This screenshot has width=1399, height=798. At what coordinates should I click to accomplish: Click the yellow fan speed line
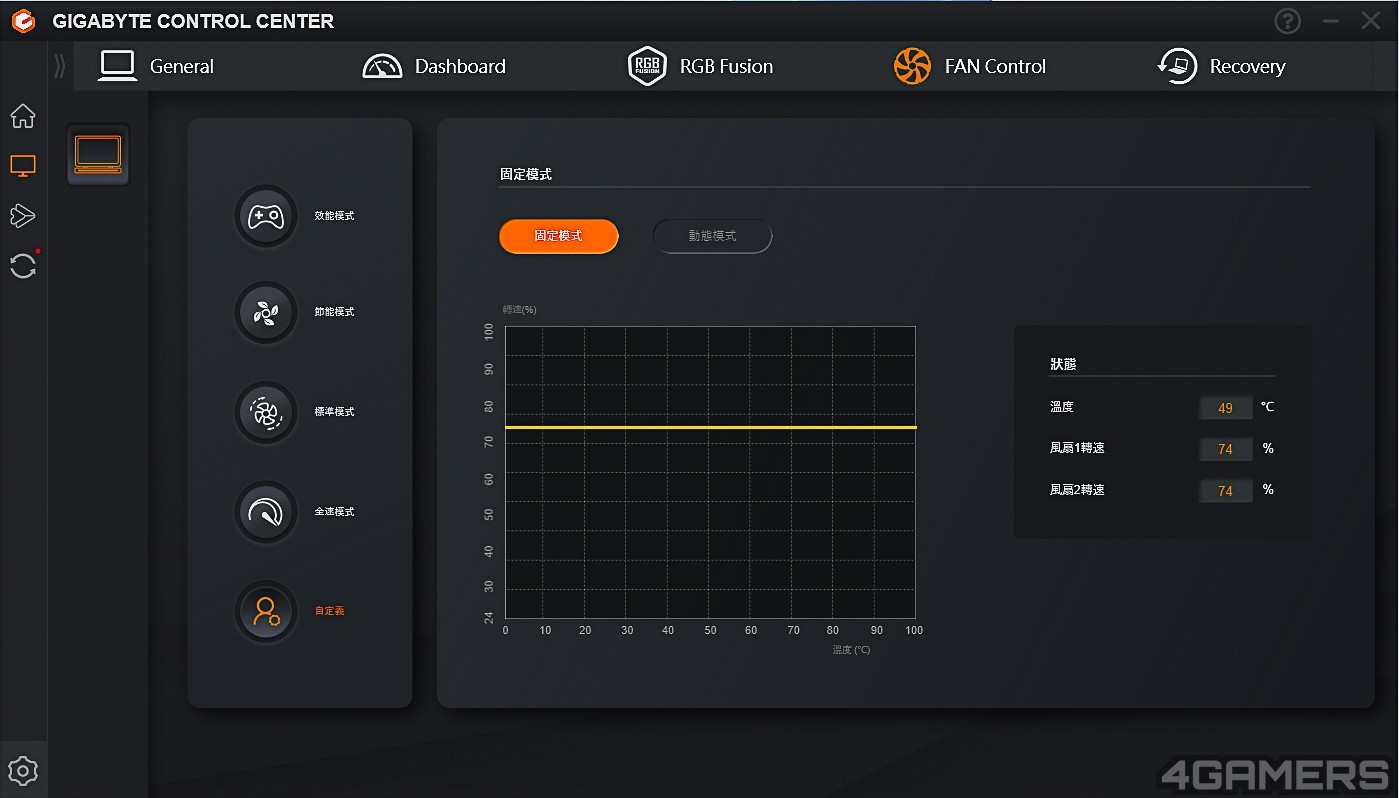coord(710,427)
